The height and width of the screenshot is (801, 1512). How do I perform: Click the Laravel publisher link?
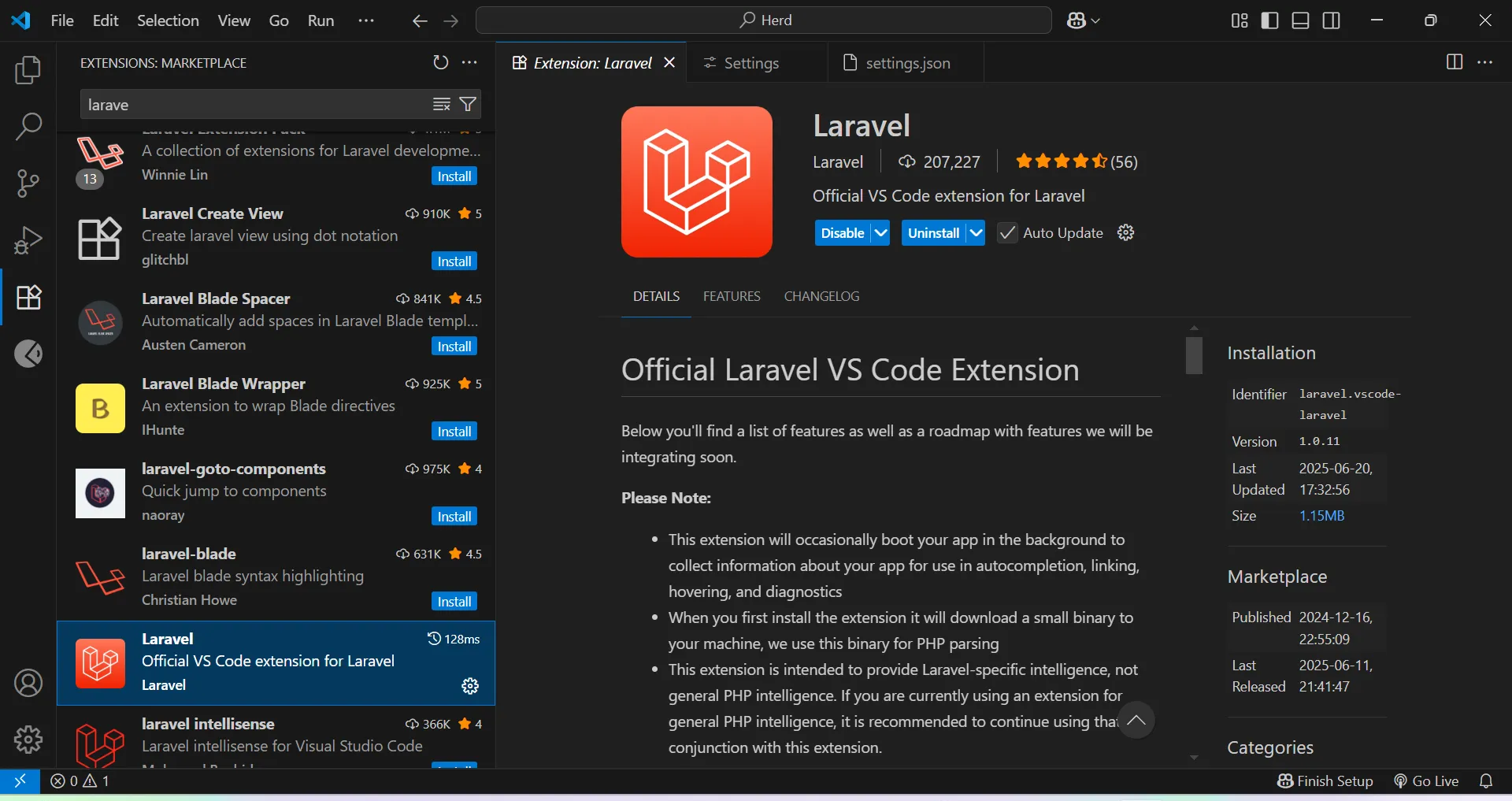coord(838,161)
